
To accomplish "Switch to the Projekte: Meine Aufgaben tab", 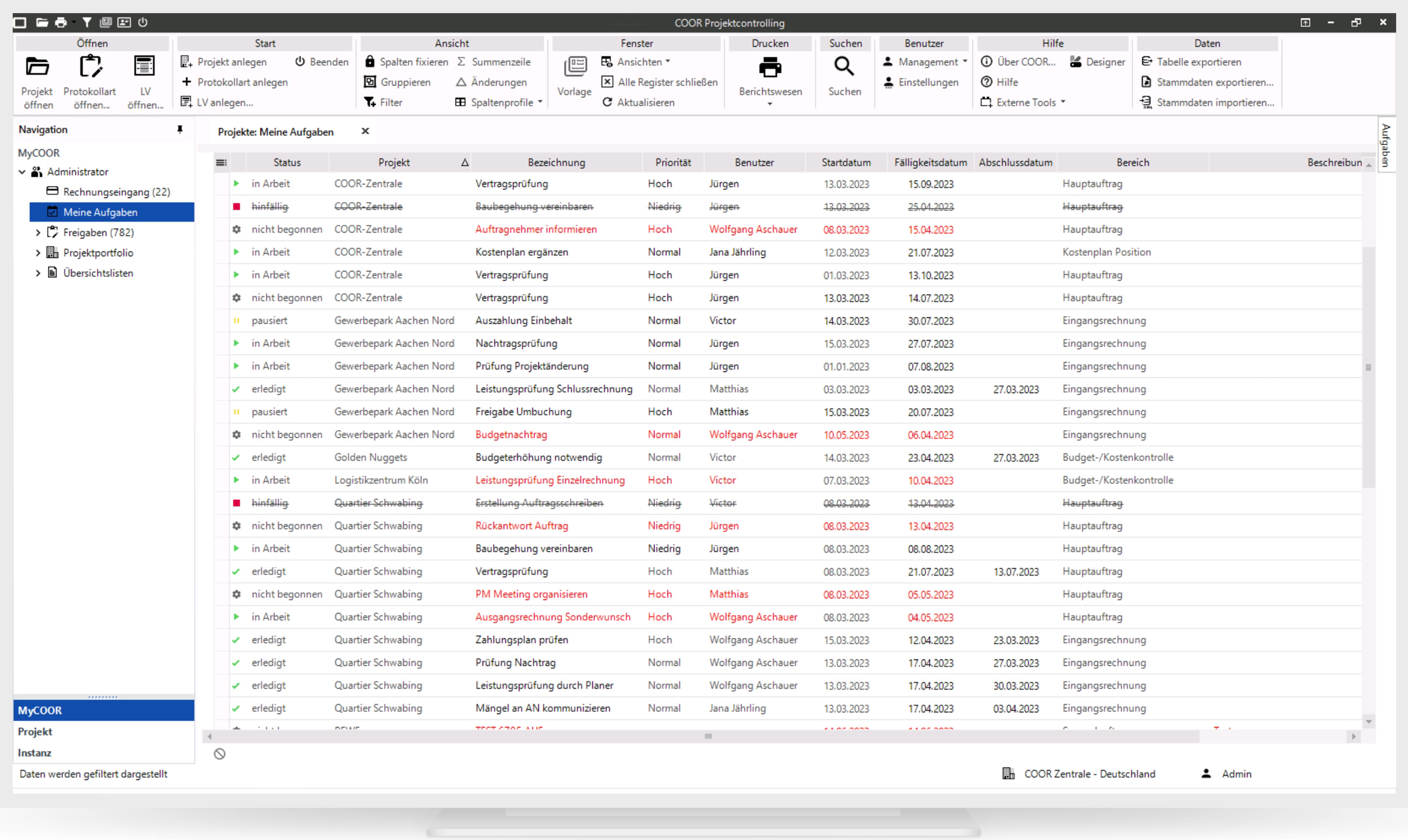I will point(276,132).
